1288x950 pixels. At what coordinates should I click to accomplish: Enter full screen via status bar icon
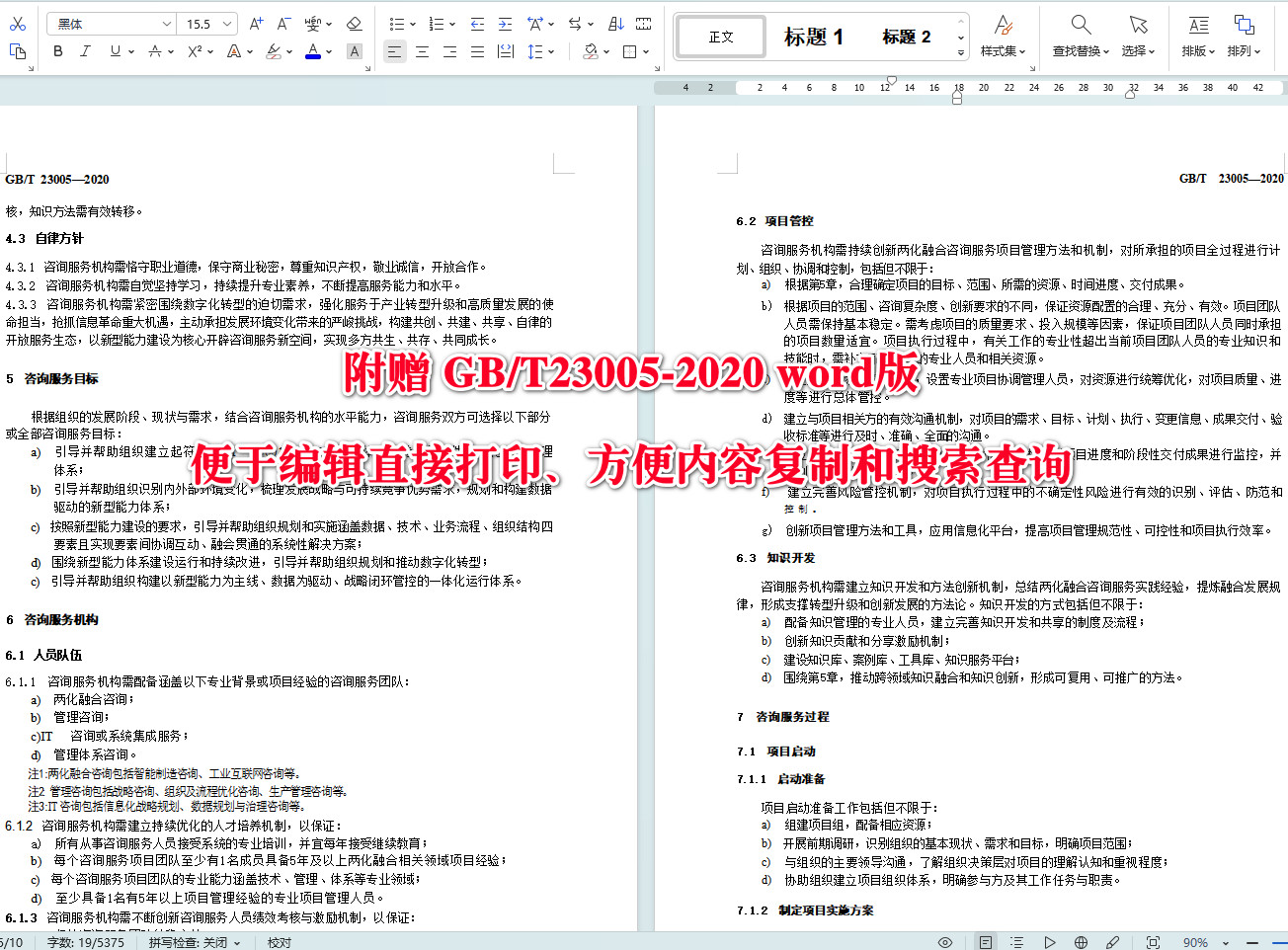pos(1153,942)
